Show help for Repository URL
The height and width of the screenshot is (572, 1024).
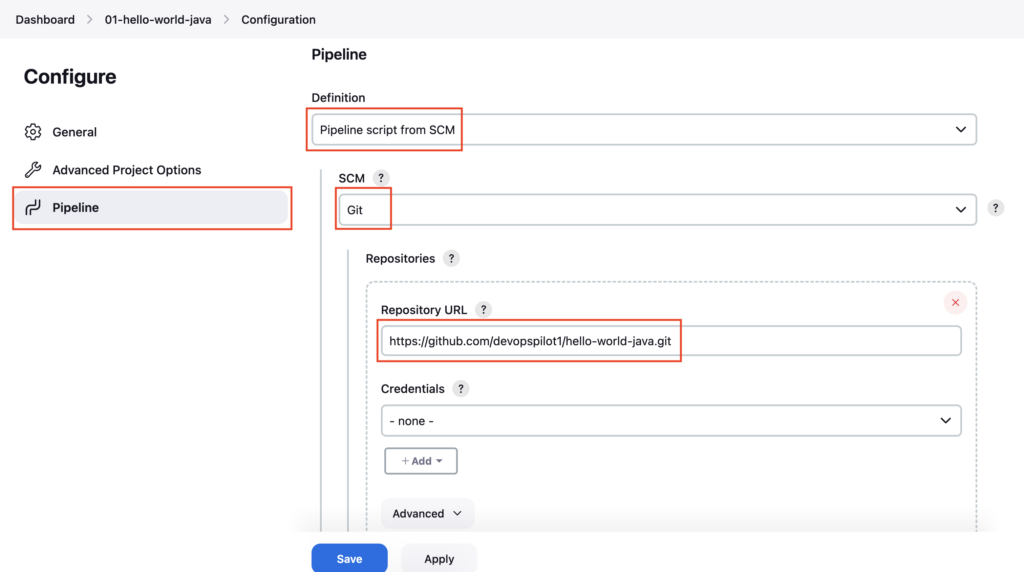483,310
